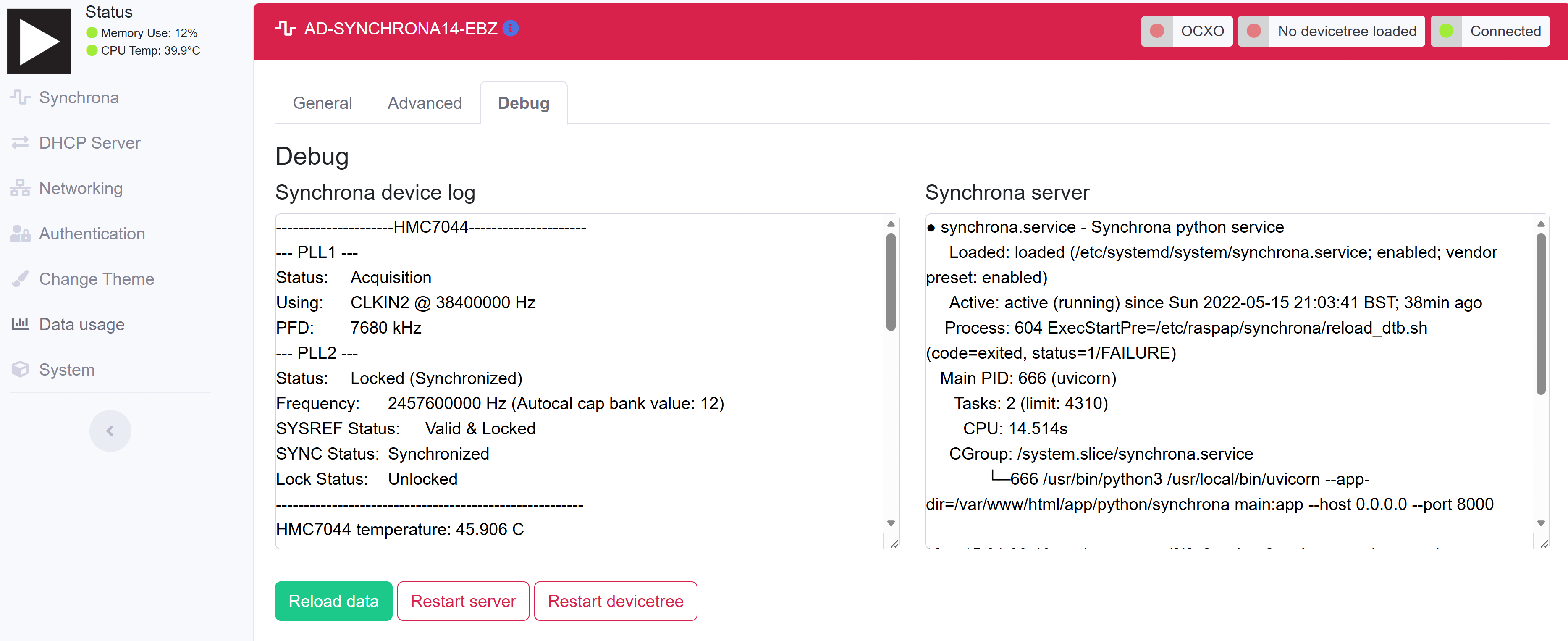Open the Synchrona menu item
This screenshot has width=1568, height=641.
pos(79,97)
